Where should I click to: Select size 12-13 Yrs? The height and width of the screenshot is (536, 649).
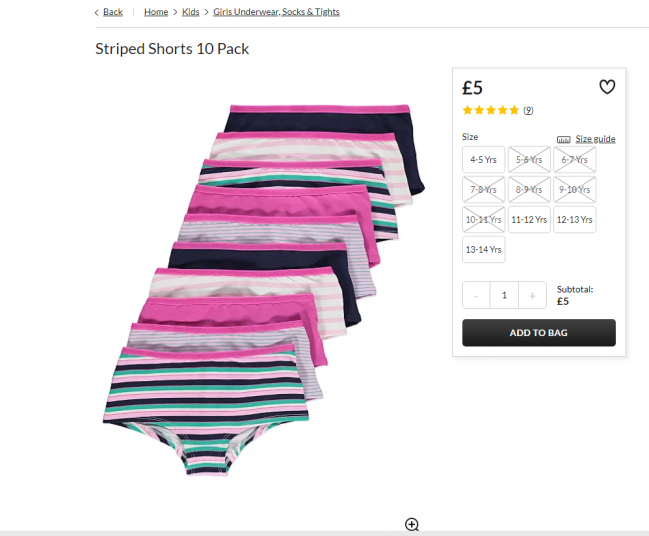coord(574,219)
